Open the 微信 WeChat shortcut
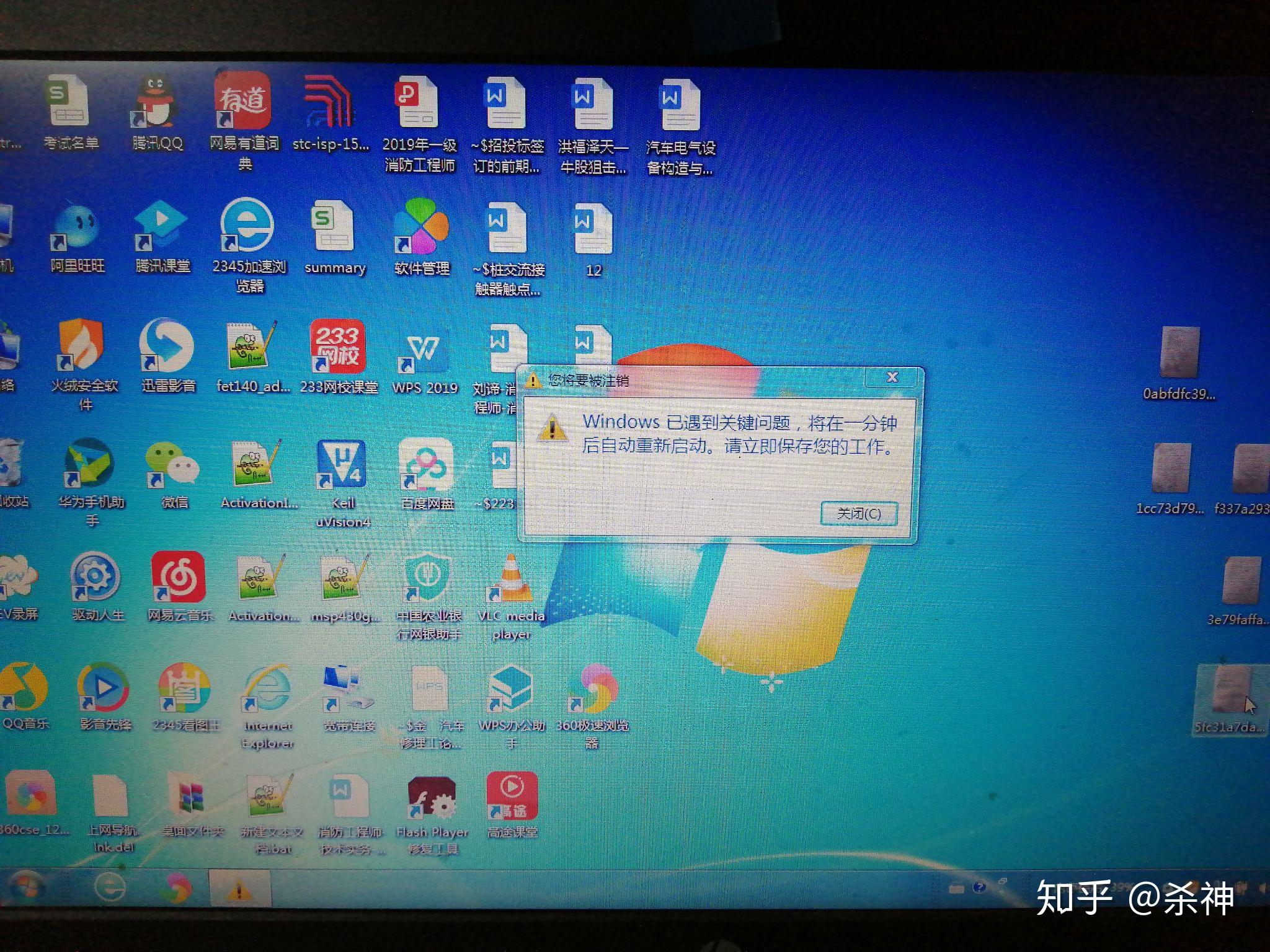 click(173, 475)
